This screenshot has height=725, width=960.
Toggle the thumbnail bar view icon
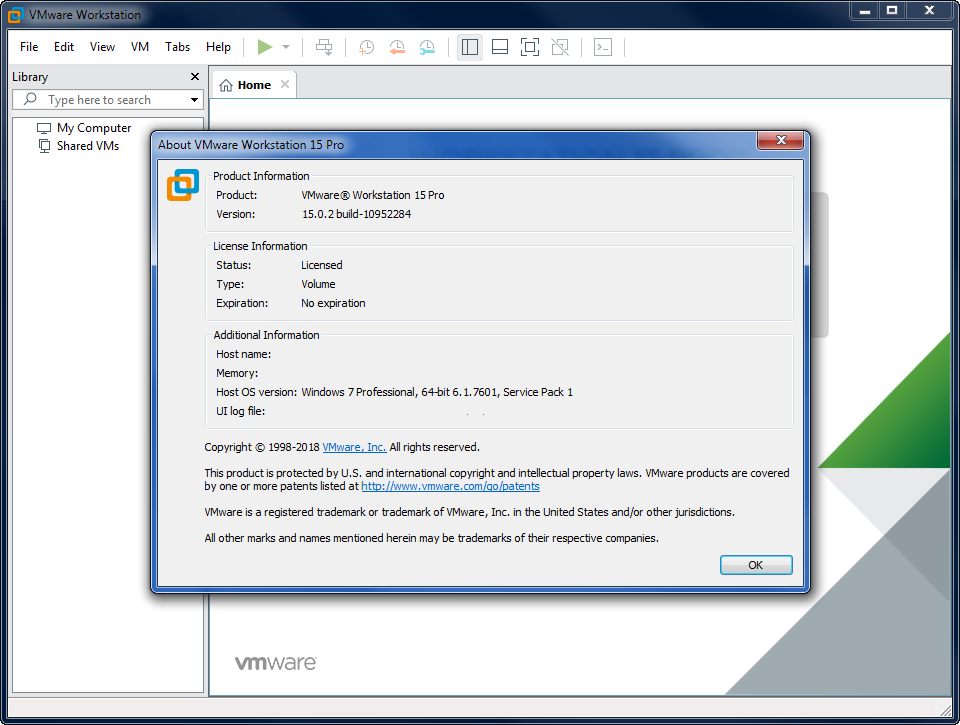click(x=500, y=47)
